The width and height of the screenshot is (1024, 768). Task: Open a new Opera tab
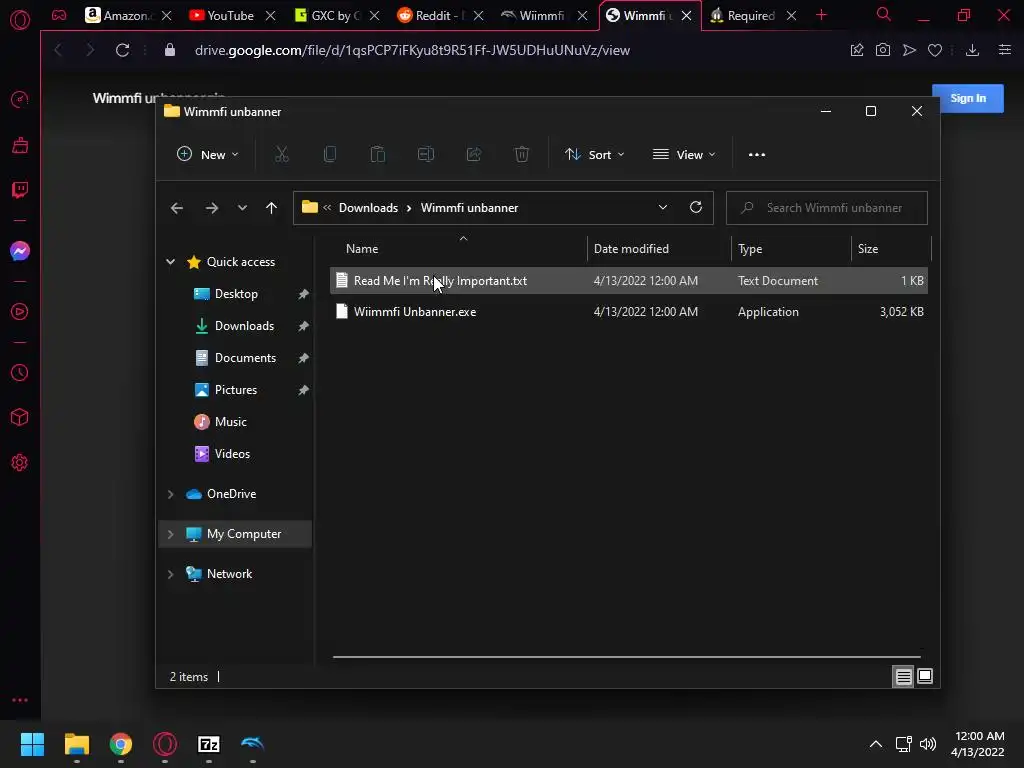[822, 15]
